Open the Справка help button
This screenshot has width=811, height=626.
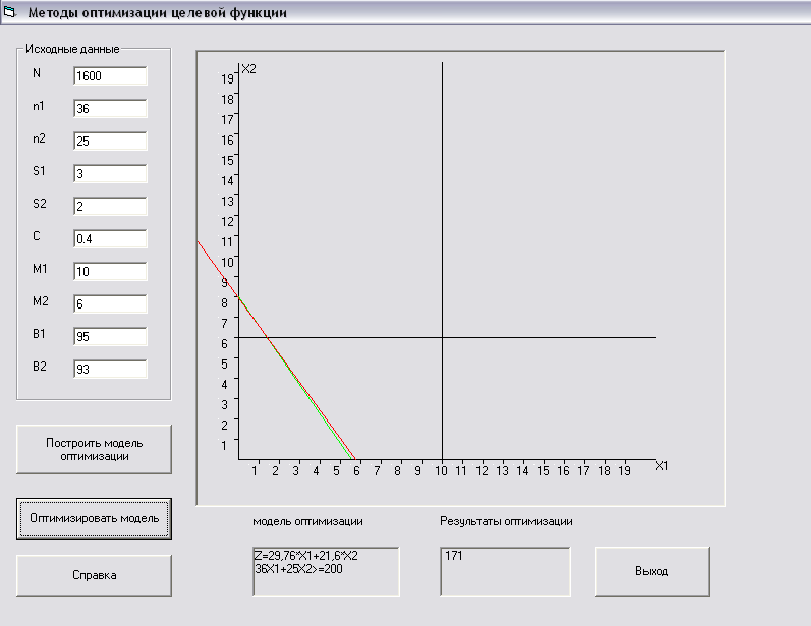click(x=94, y=576)
